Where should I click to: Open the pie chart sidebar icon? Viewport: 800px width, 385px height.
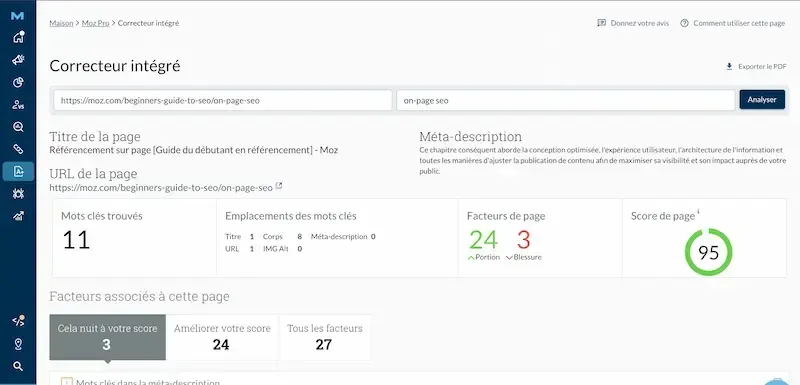[18, 82]
